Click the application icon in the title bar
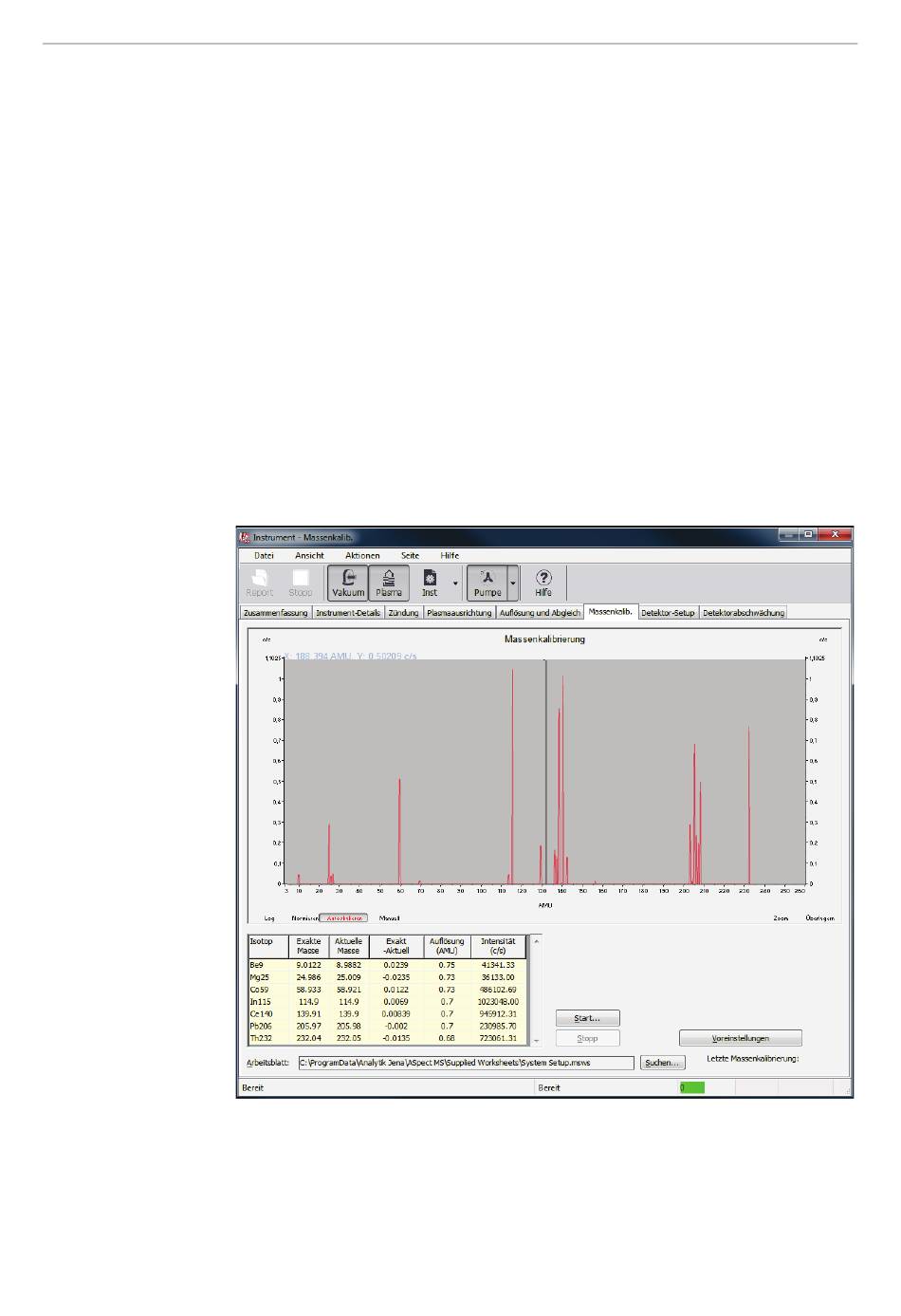The width and height of the screenshot is (901, 1316). pyautogui.click(x=244, y=536)
